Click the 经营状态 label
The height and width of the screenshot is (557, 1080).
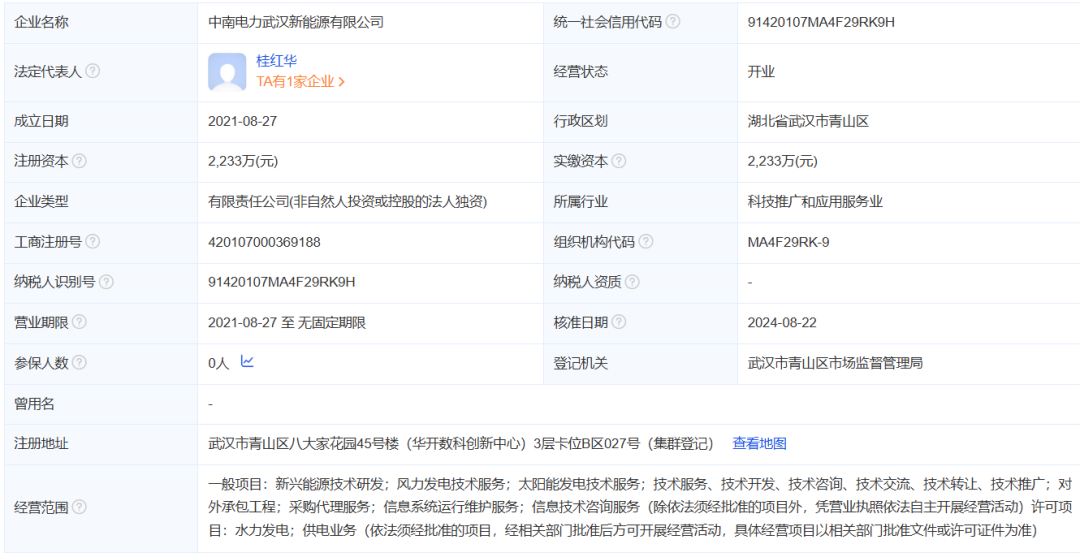pos(581,72)
